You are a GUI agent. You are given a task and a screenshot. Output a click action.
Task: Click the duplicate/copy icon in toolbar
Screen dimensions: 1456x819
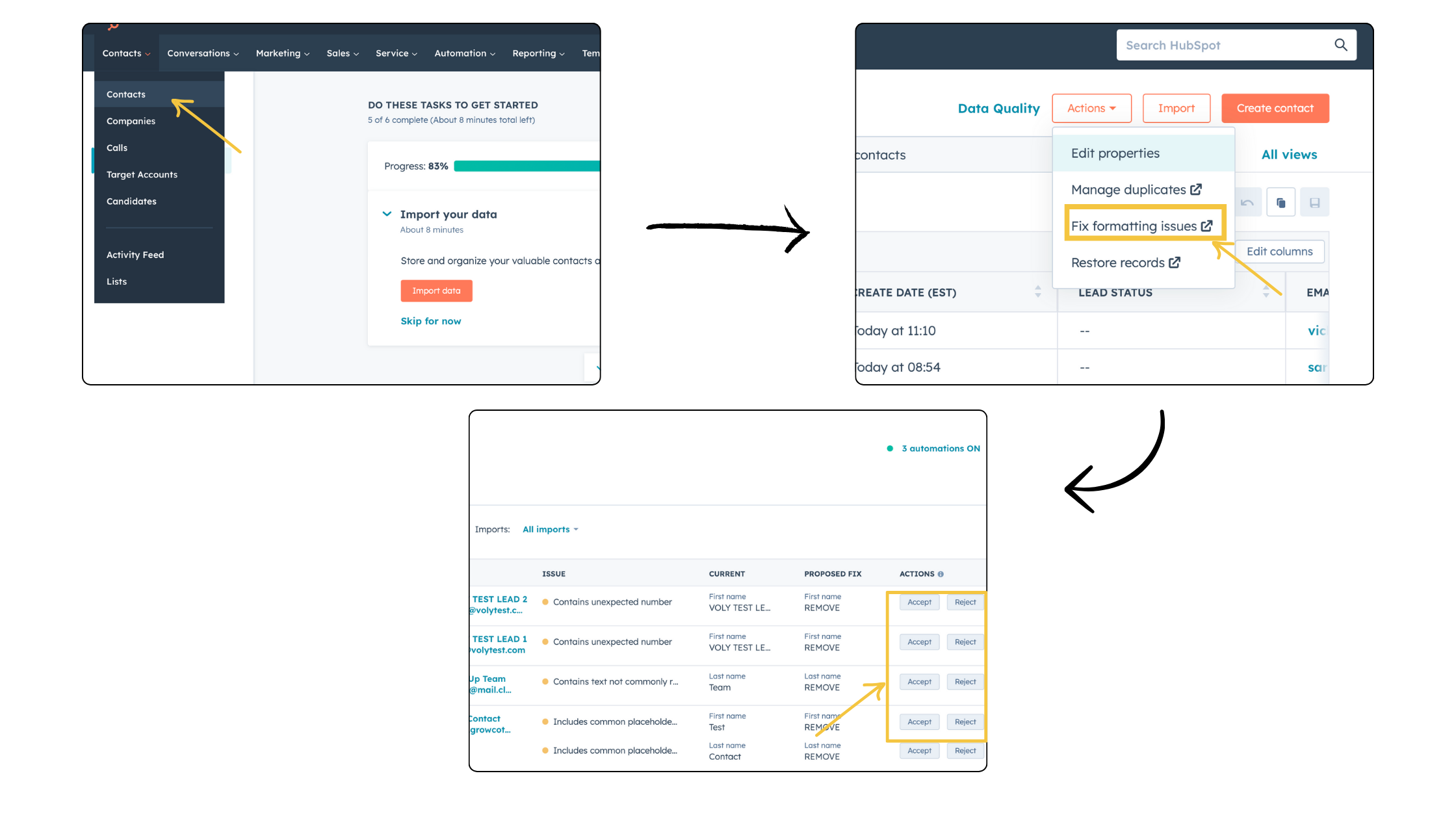tap(1281, 202)
